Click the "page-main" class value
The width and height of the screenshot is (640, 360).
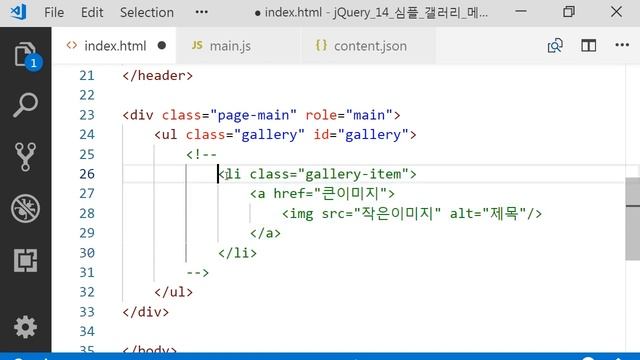point(253,115)
